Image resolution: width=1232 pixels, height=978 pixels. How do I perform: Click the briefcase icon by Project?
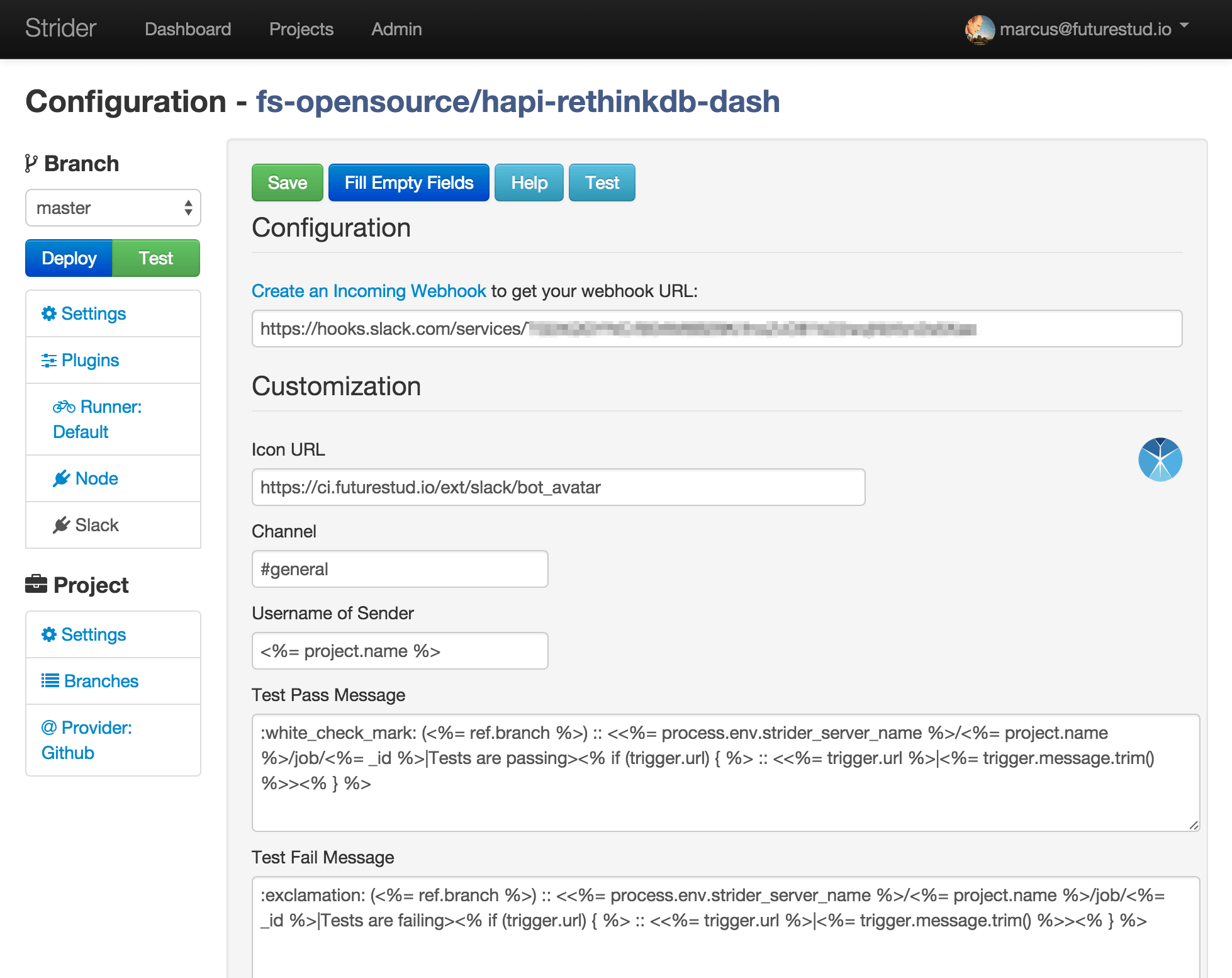pyautogui.click(x=36, y=585)
